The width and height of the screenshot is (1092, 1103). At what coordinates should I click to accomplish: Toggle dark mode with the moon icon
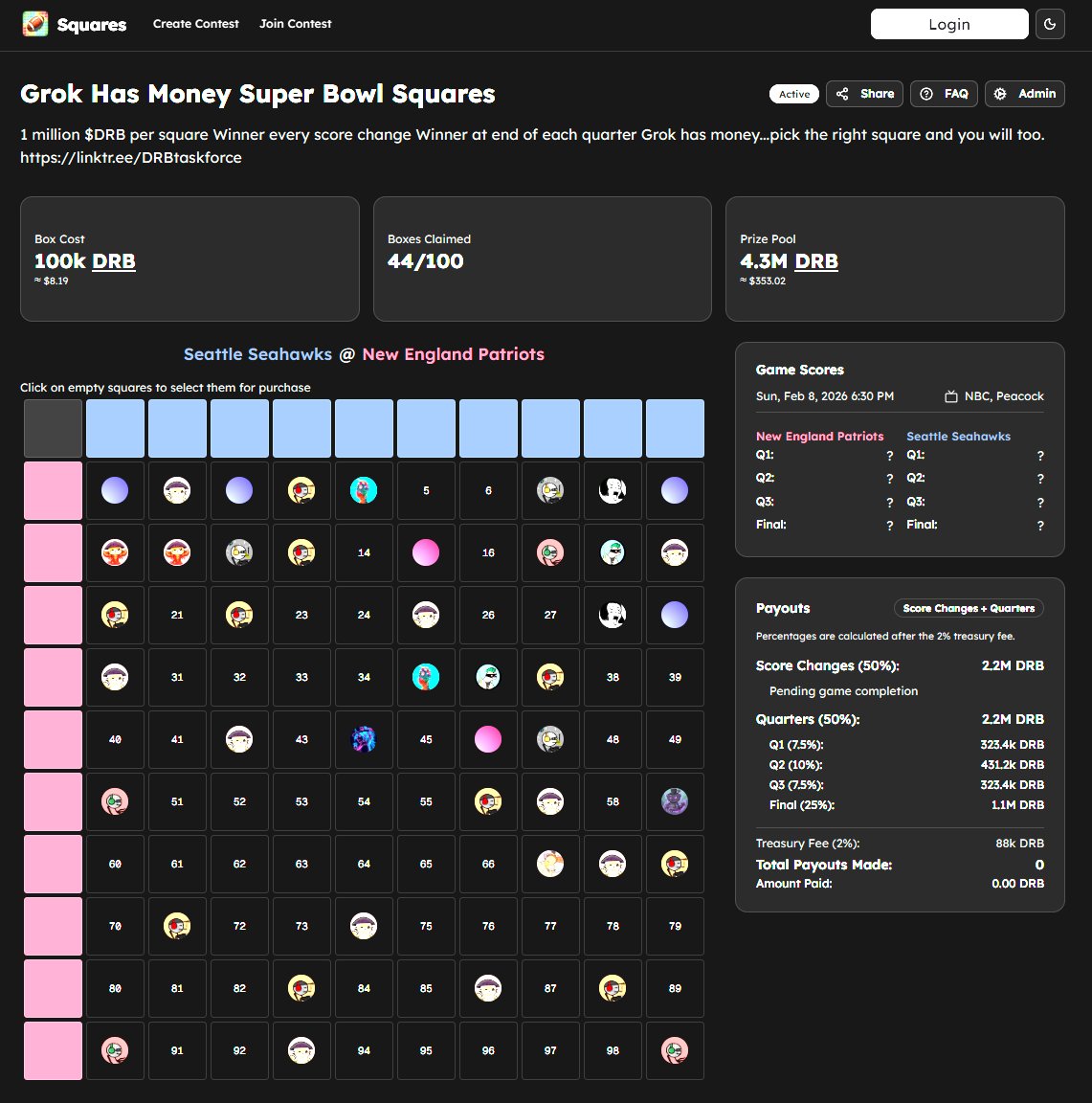[1050, 24]
